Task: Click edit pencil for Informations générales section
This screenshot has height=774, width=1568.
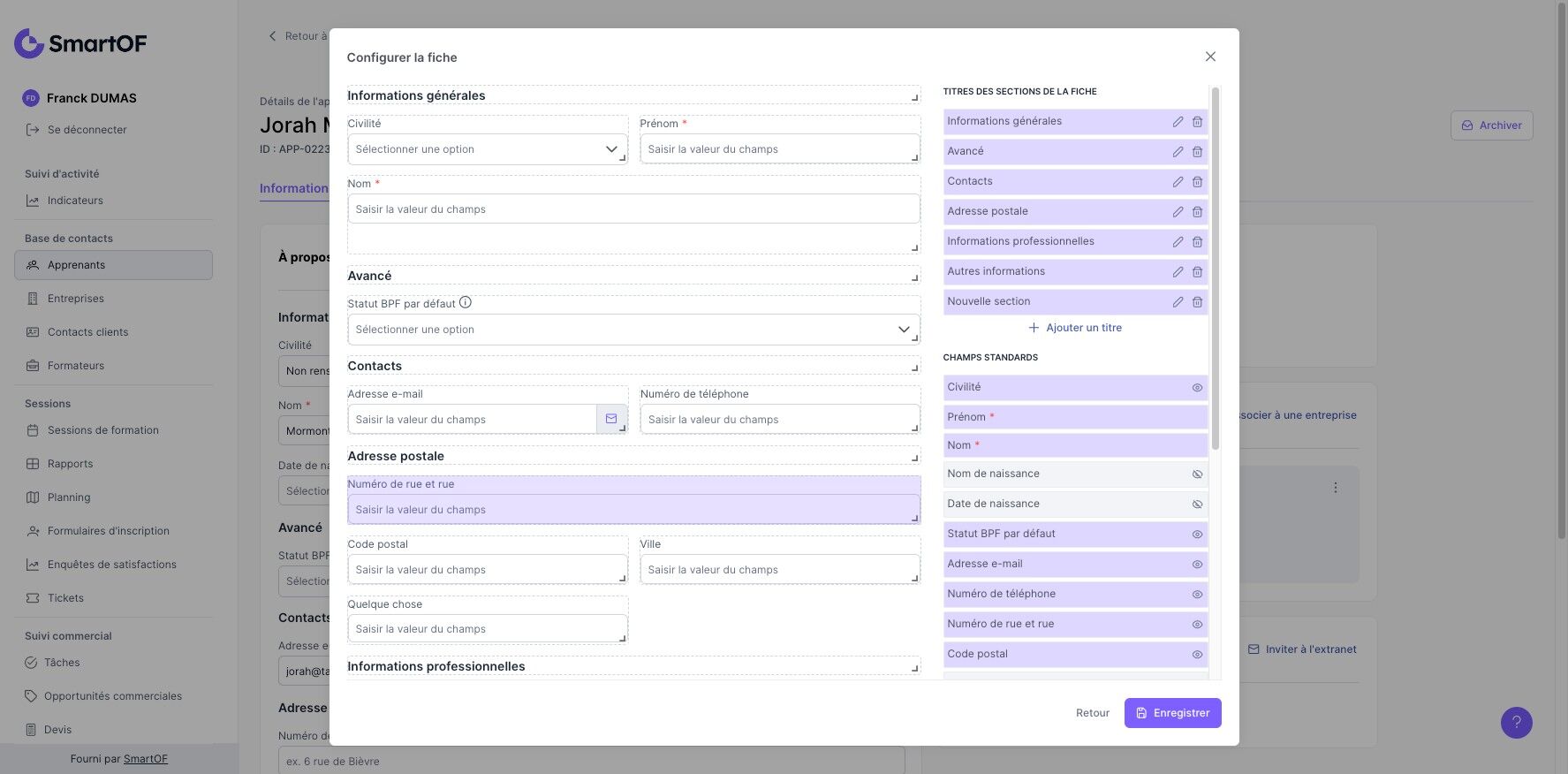Action: (1178, 122)
